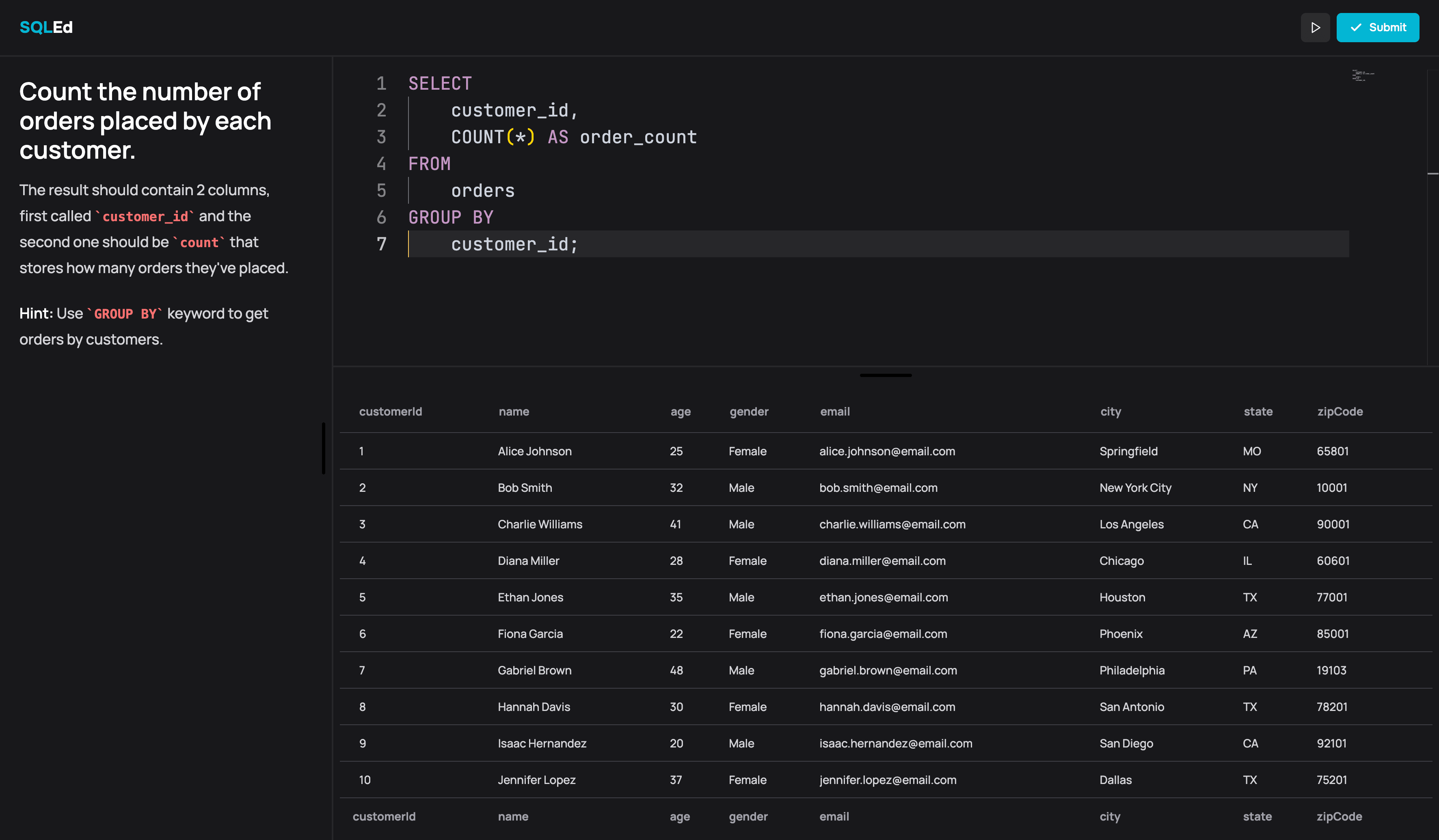Image resolution: width=1439 pixels, height=840 pixels.
Task: Click the name column header at top
Action: tap(514, 411)
